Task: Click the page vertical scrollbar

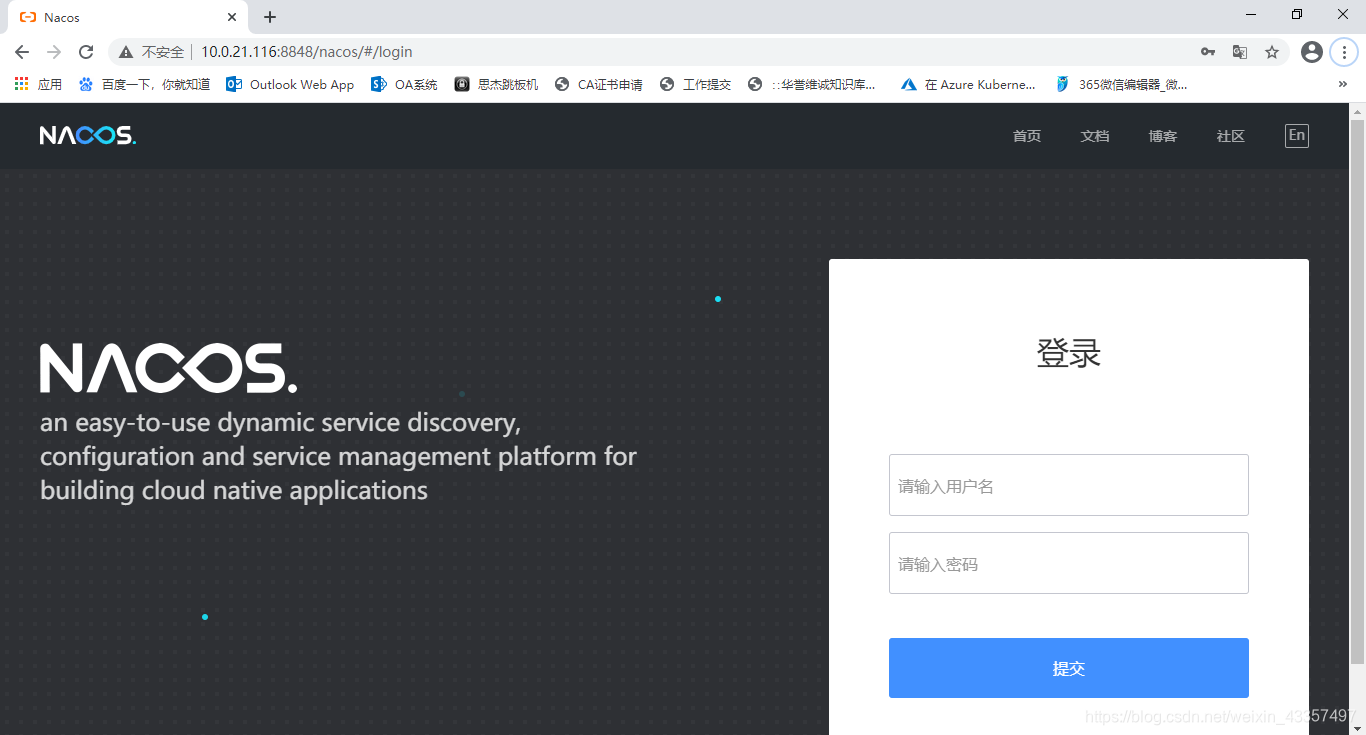Action: tap(1357, 390)
